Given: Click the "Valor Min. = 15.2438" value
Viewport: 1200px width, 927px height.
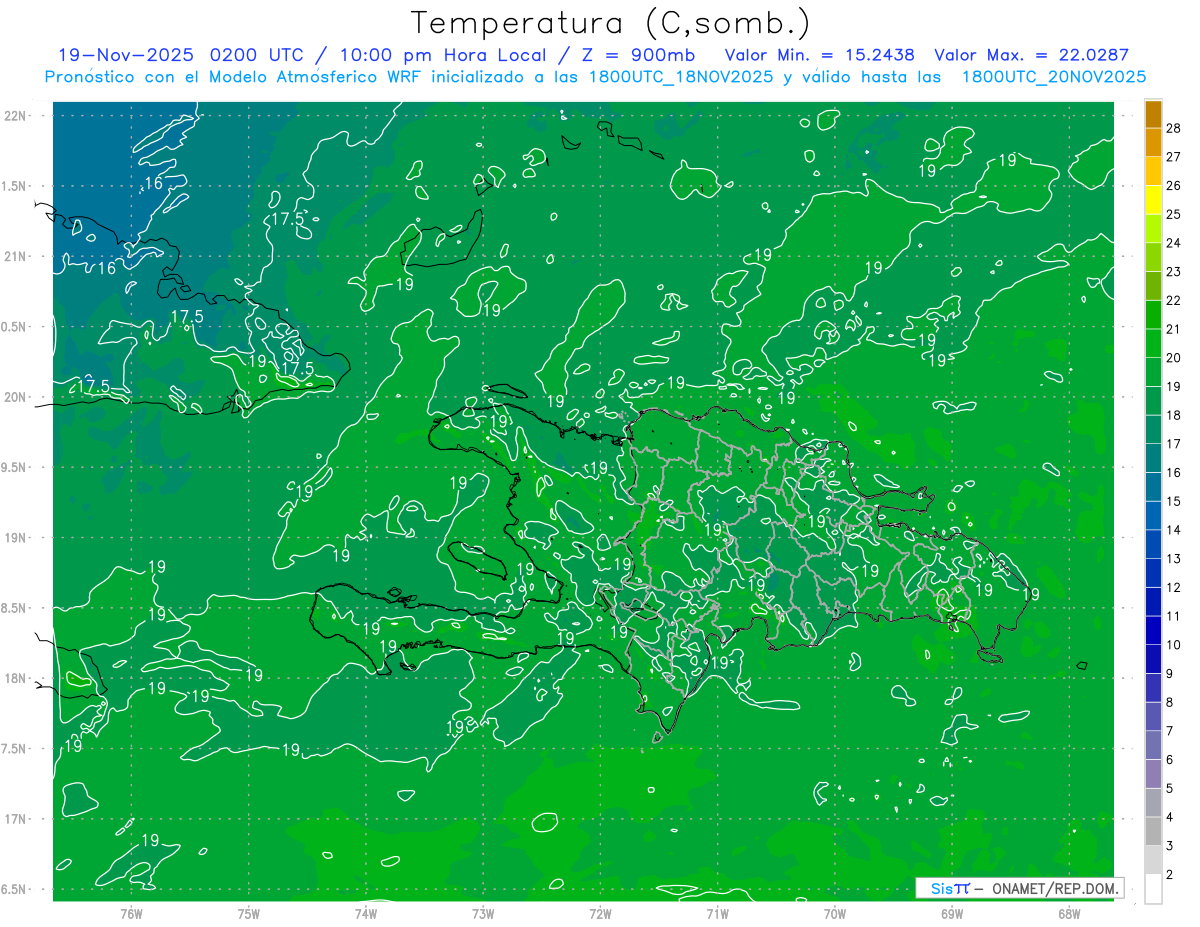Looking at the screenshot, I should click(x=820, y=55).
